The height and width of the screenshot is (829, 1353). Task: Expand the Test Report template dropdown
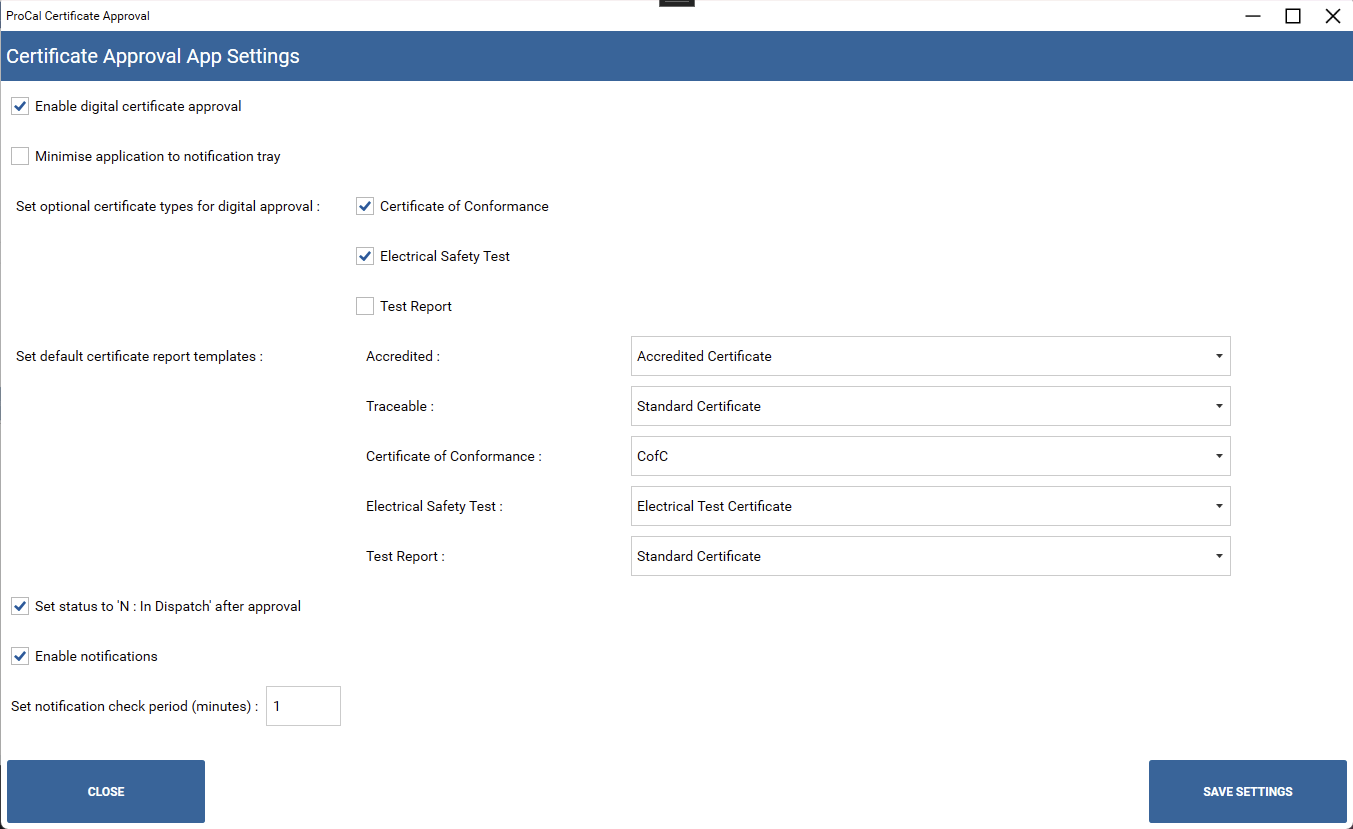(x=930, y=556)
